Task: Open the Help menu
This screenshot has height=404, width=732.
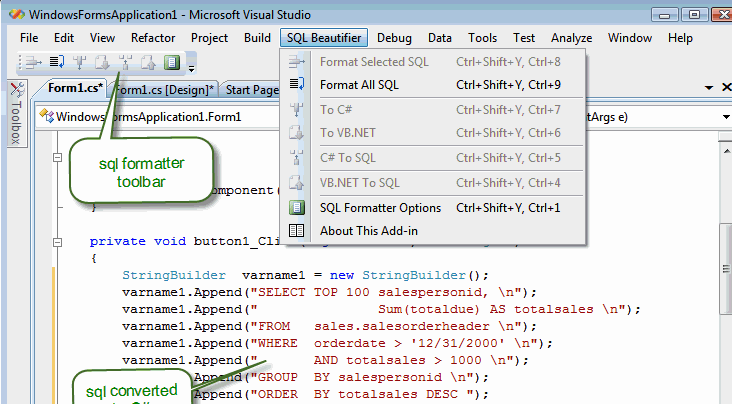Action: (680, 38)
